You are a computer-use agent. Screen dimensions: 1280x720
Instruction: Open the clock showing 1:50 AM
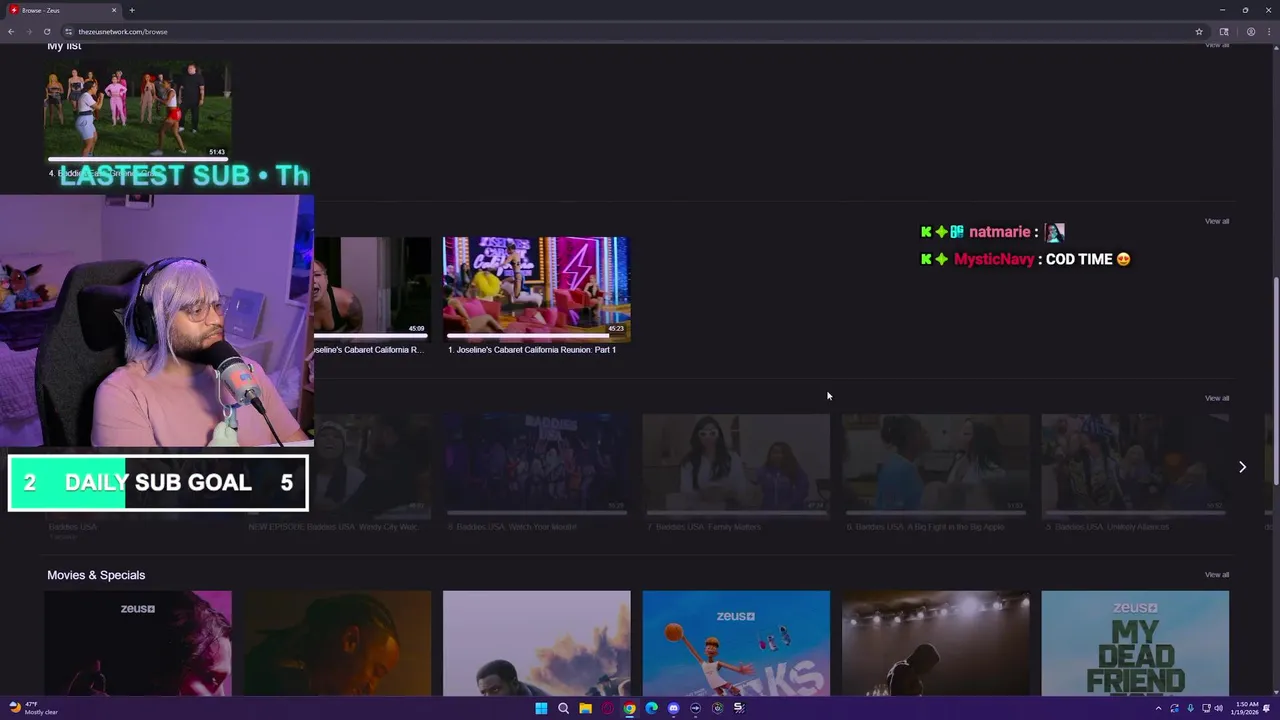(1246, 708)
